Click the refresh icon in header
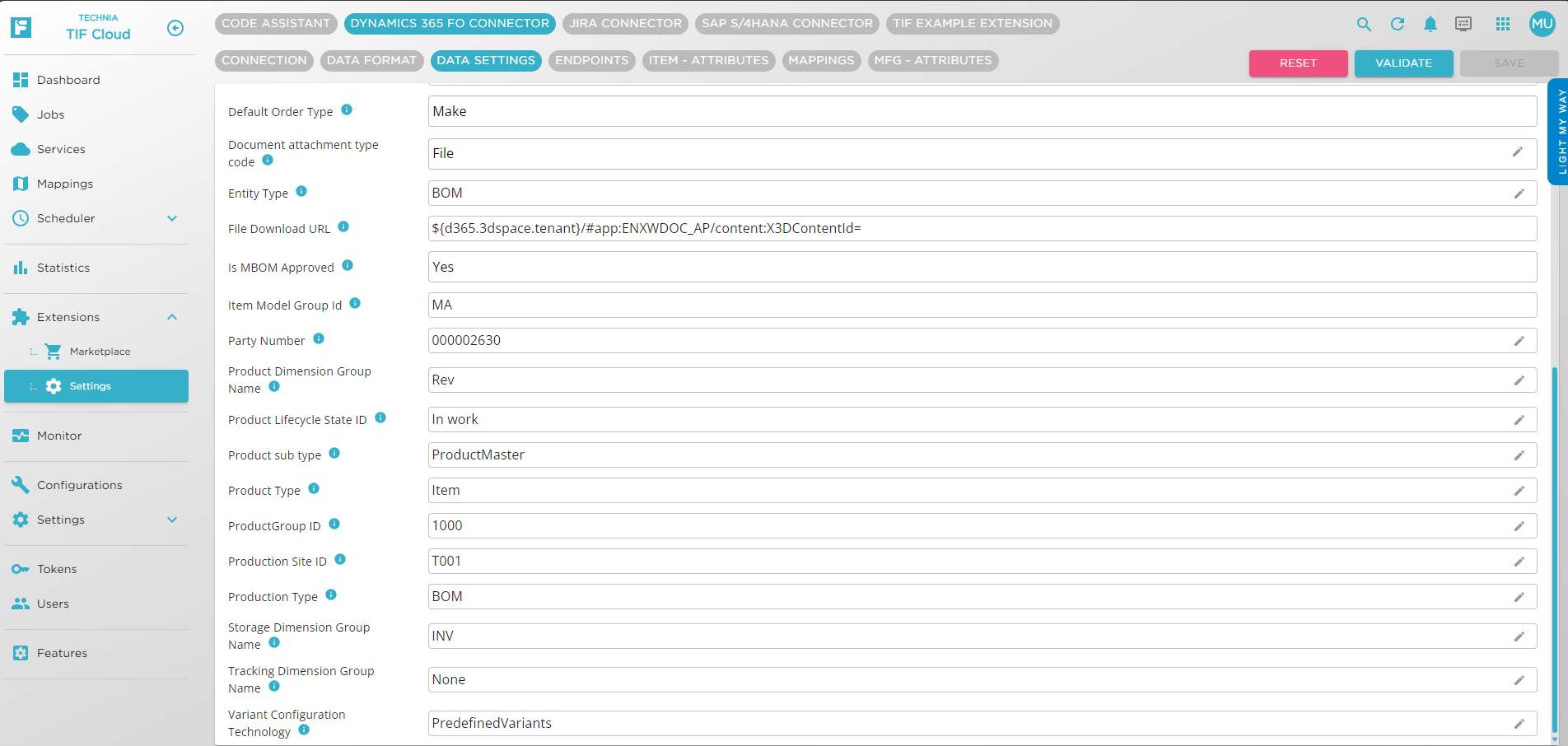The height and width of the screenshot is (746, 1568). (x=1398, y=25)
